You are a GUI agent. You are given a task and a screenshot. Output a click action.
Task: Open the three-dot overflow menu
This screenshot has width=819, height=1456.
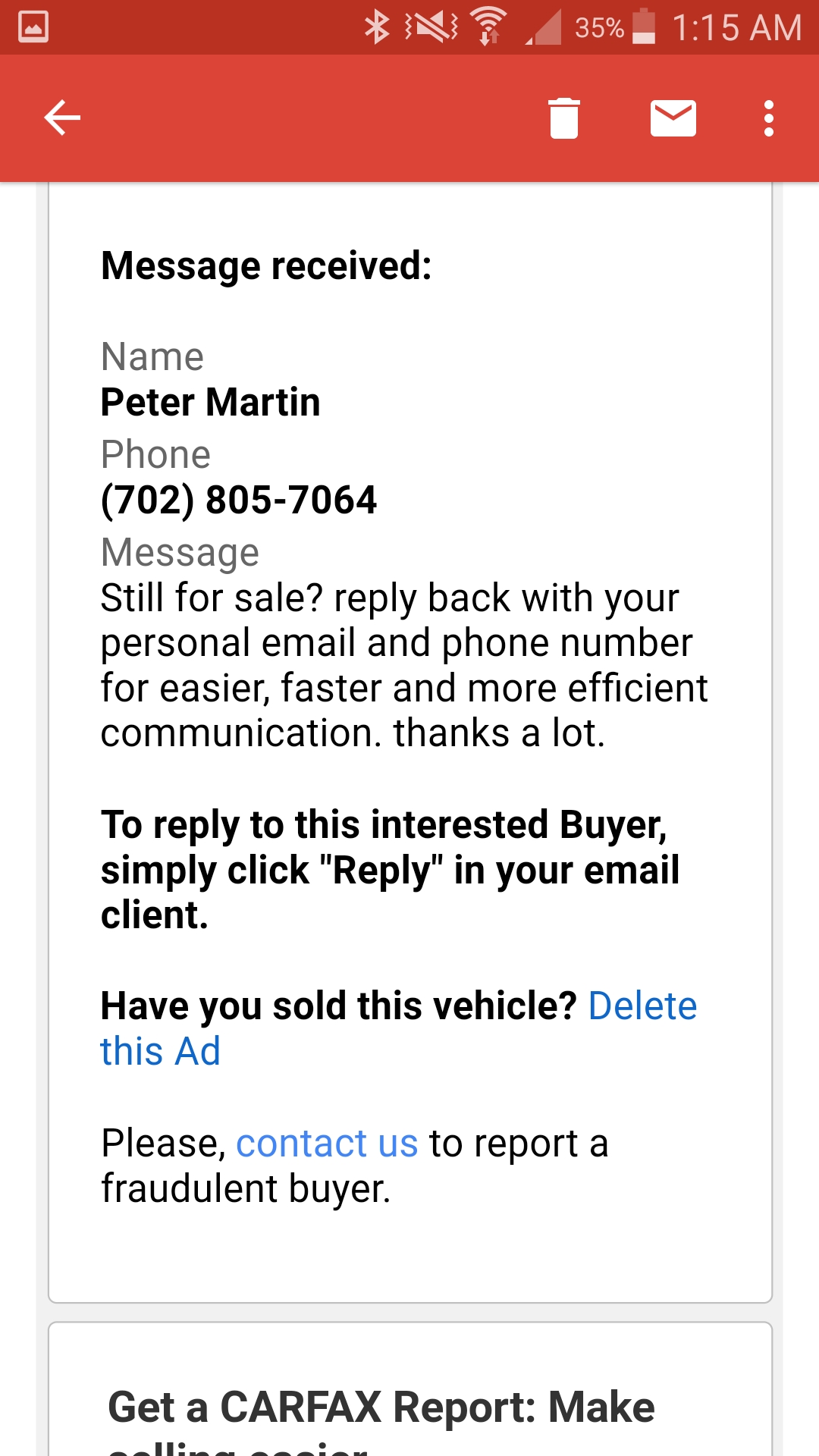click(x=769, y=118)
